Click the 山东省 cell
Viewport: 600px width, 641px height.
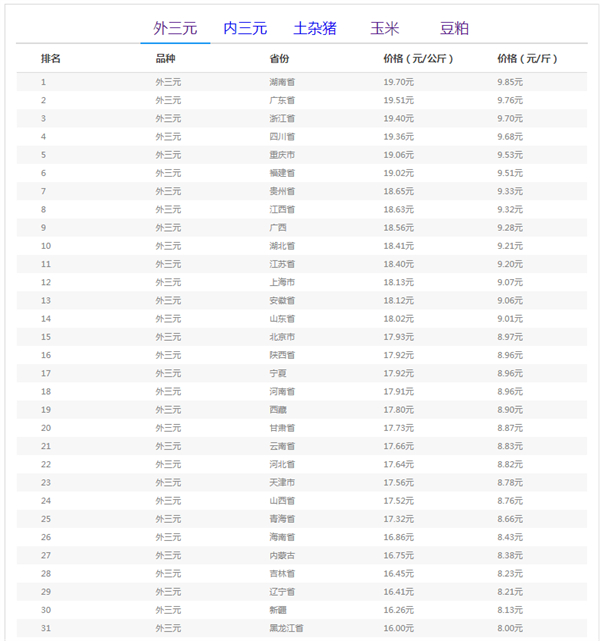pos(282,318)
